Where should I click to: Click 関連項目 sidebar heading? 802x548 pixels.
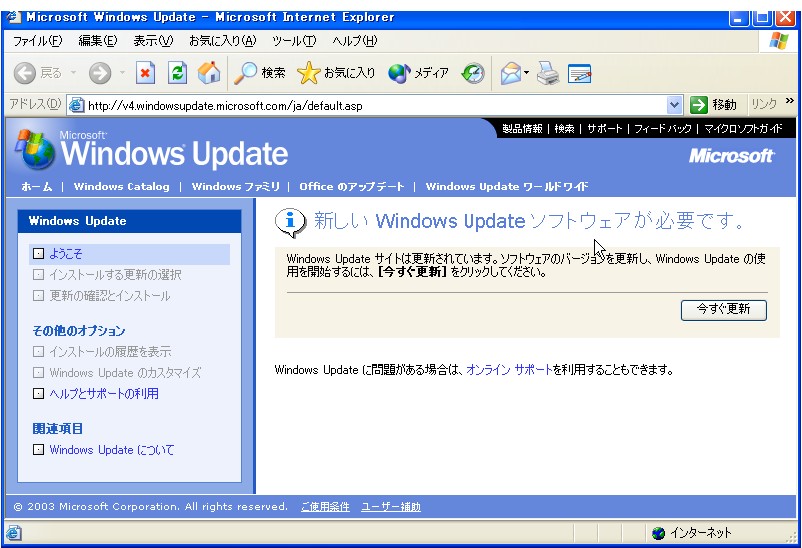[x=58, y=429]
